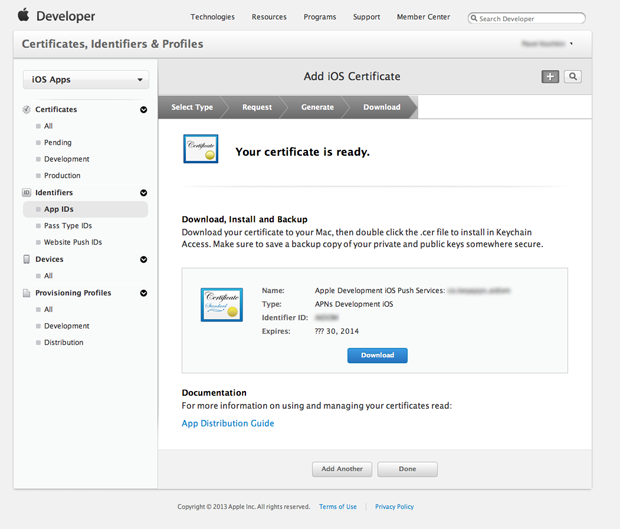620x529 pixels.
Task: Open the Terms of Use link
Action: click(x=338, y=506)
